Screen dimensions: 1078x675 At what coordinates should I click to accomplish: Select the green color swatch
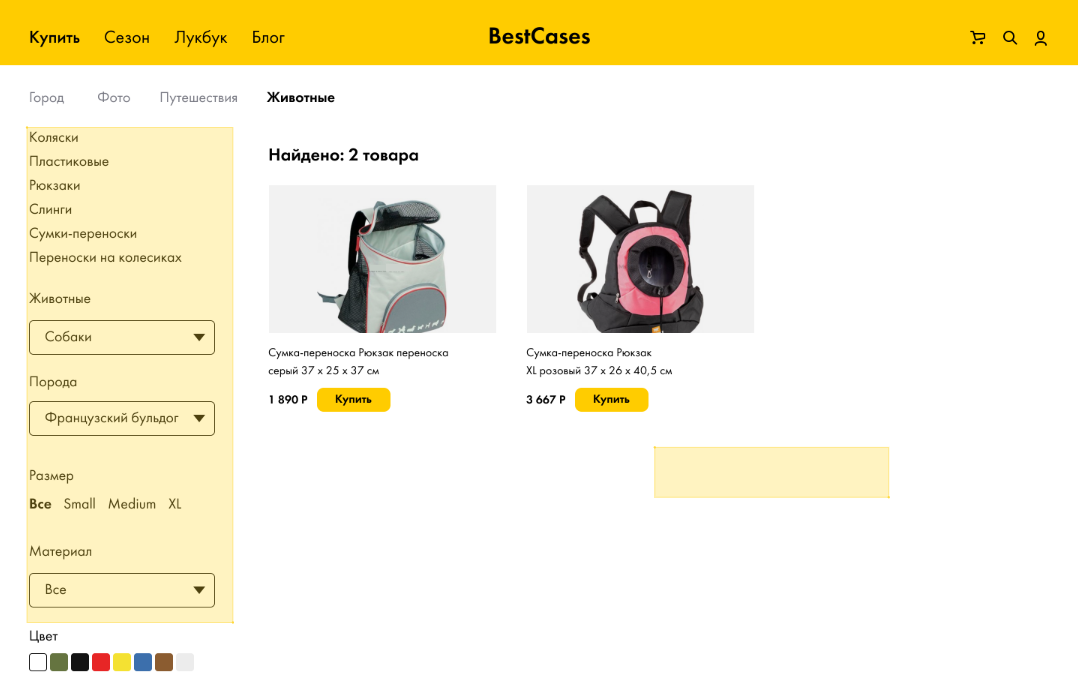click(59, 662)
